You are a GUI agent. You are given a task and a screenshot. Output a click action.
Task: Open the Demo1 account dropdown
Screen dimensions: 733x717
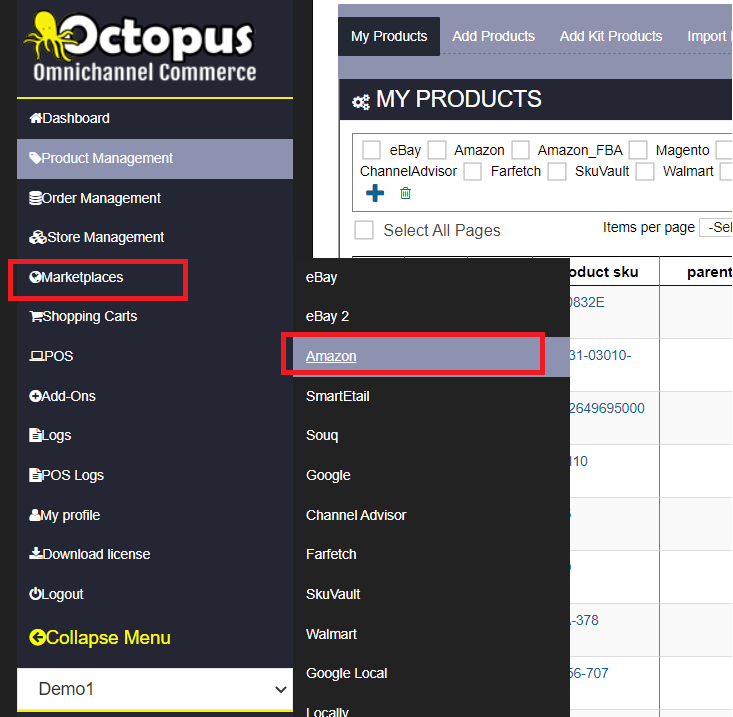pyautogui.click(x=155, y=689)
